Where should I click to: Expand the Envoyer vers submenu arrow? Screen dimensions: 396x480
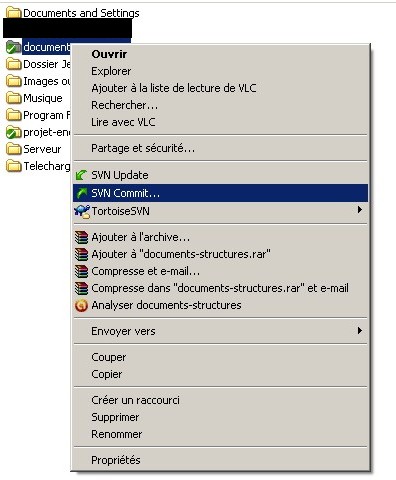click(359, 331)
